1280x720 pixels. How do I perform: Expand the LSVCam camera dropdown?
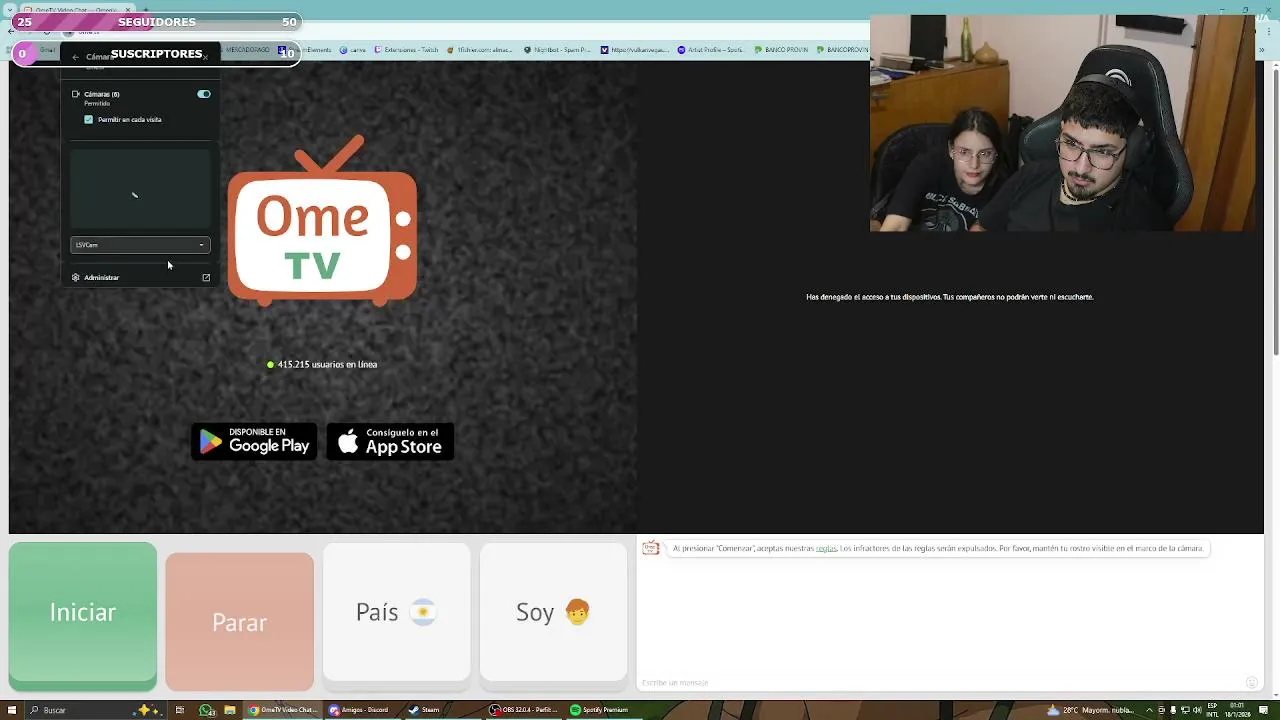tap(140, 245)
